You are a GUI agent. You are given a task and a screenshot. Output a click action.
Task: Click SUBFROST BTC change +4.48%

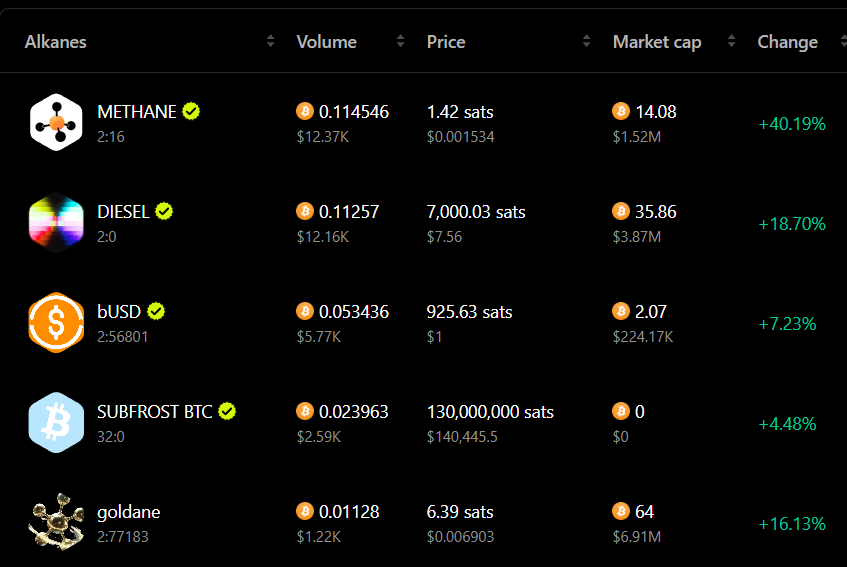787,423
